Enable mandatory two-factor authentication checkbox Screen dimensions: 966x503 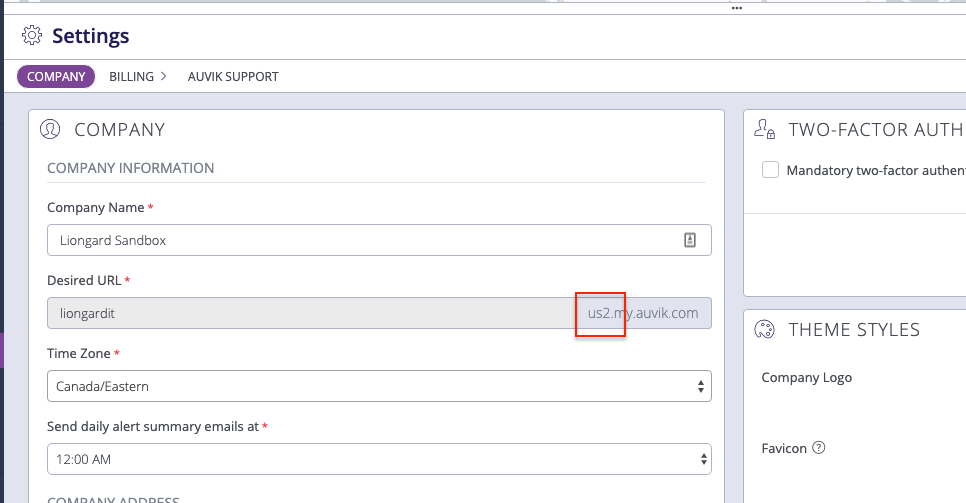coord(770,170)
